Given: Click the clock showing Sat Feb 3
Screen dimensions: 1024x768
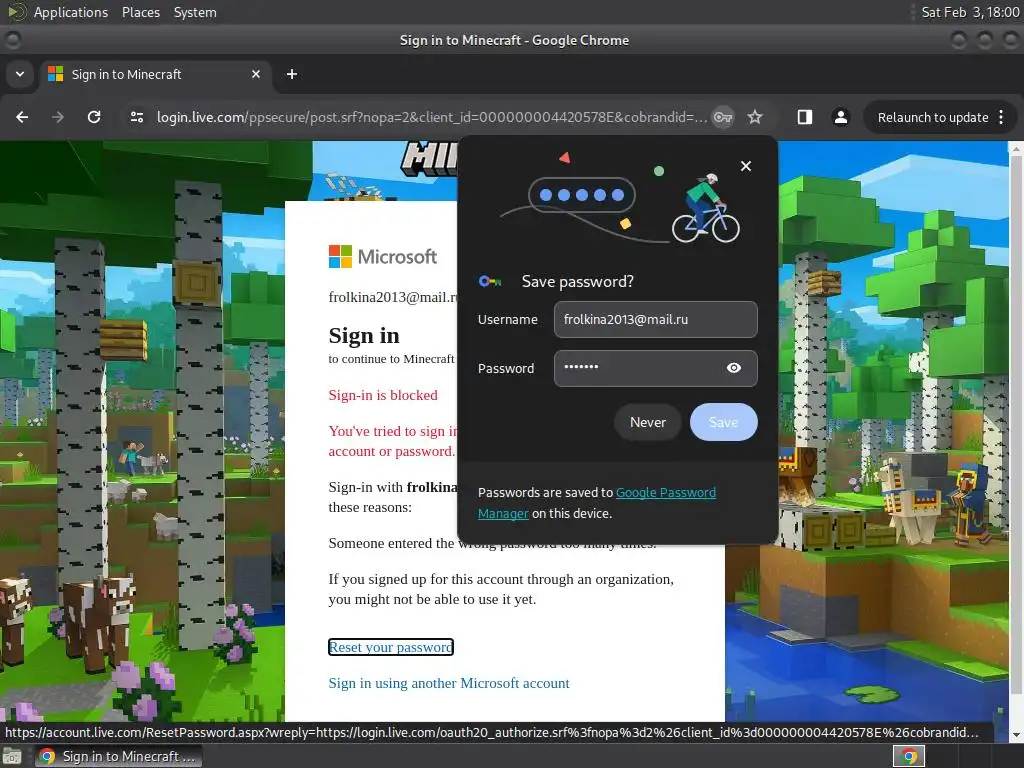Looking at the screenshot, I should (x=970, y=12).
